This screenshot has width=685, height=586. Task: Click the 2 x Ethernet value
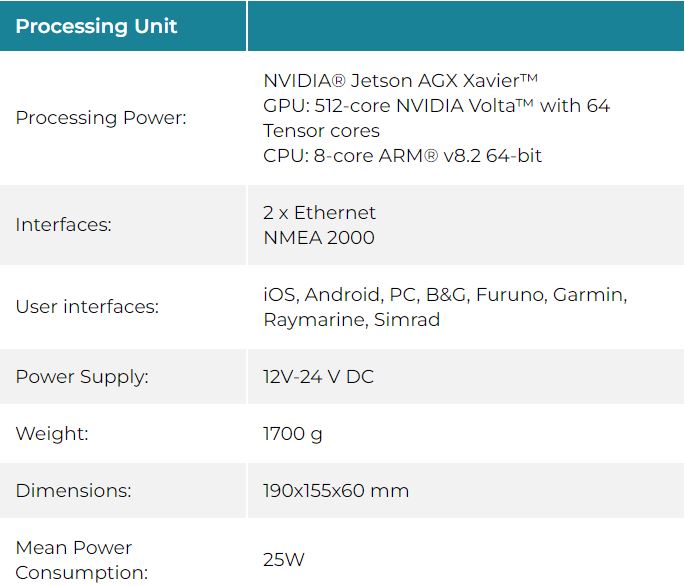coord(319,213)
